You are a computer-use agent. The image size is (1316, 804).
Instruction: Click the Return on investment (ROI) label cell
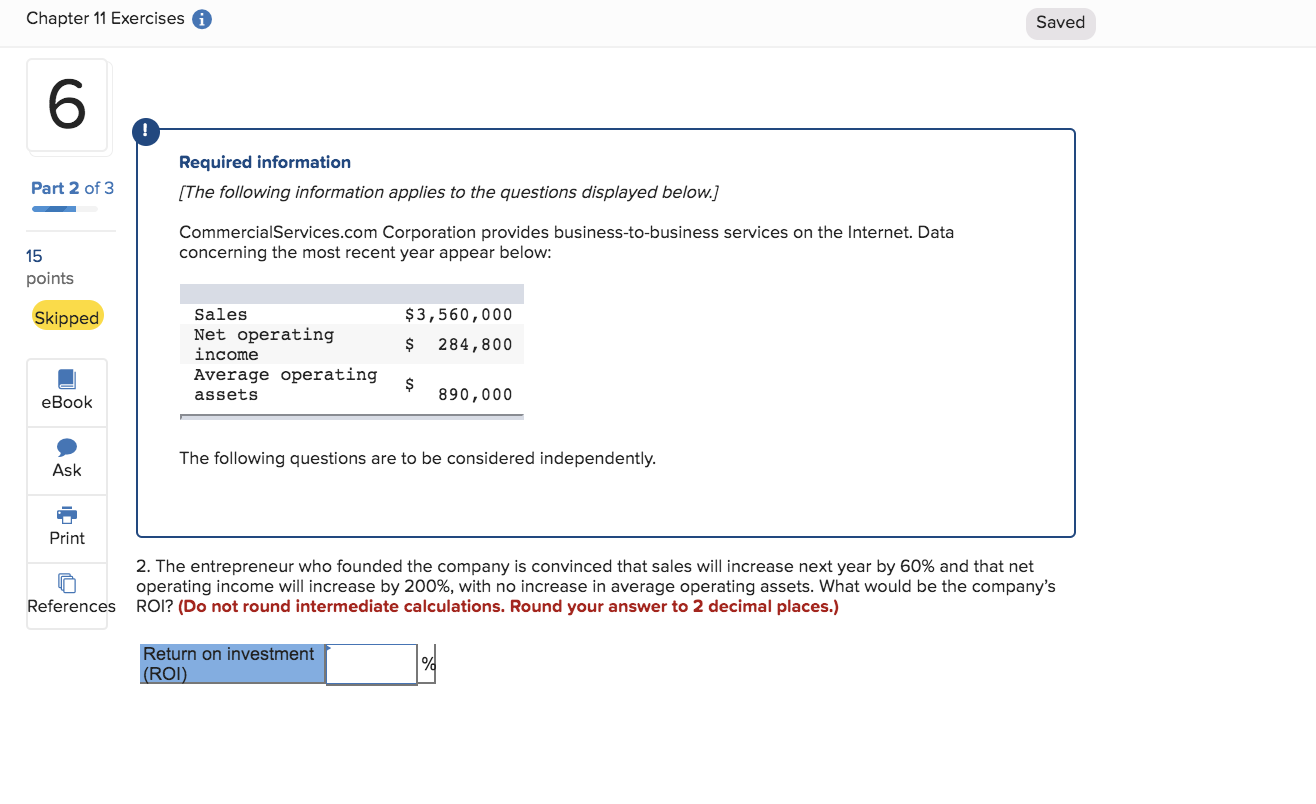click(x=233, y=664)
